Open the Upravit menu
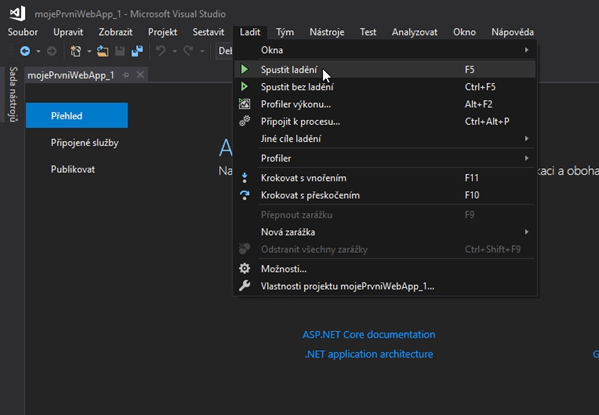 68,32
